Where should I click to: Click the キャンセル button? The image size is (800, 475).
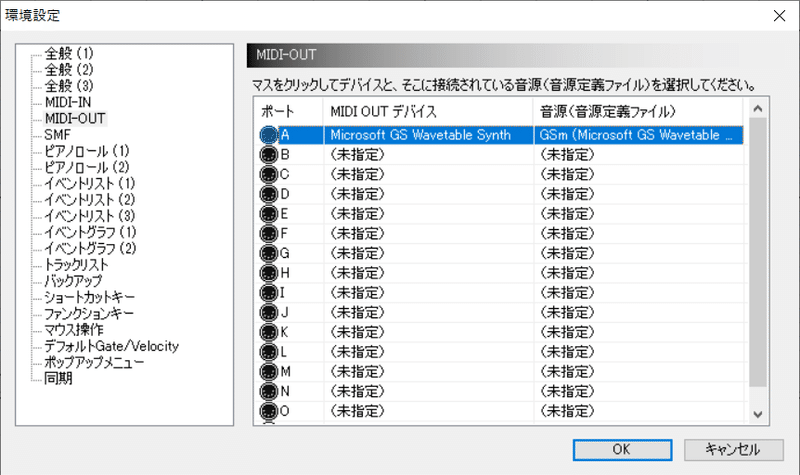point(733,449)
